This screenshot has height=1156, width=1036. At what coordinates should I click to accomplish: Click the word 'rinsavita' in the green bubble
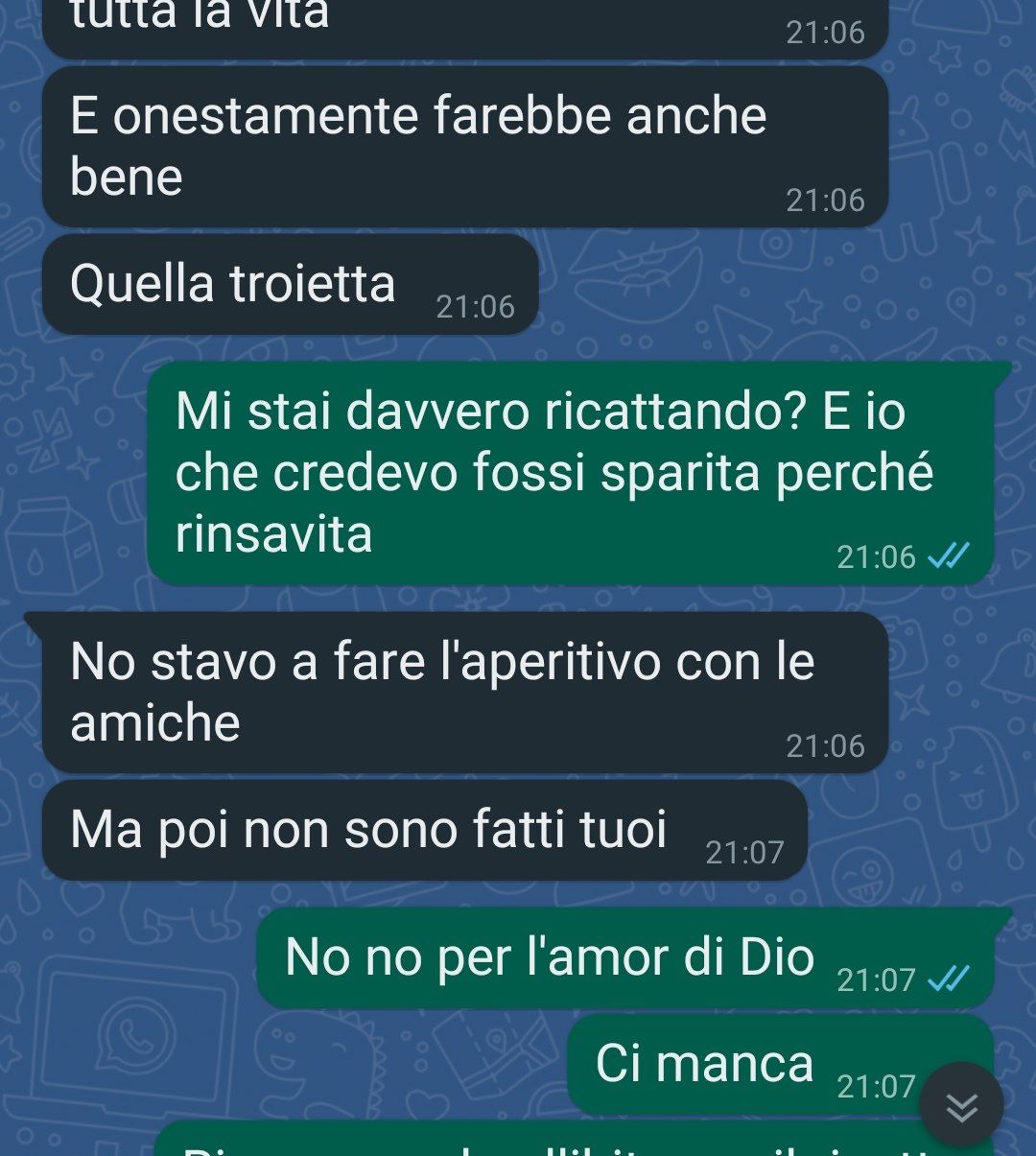click(x=273, y=534)
